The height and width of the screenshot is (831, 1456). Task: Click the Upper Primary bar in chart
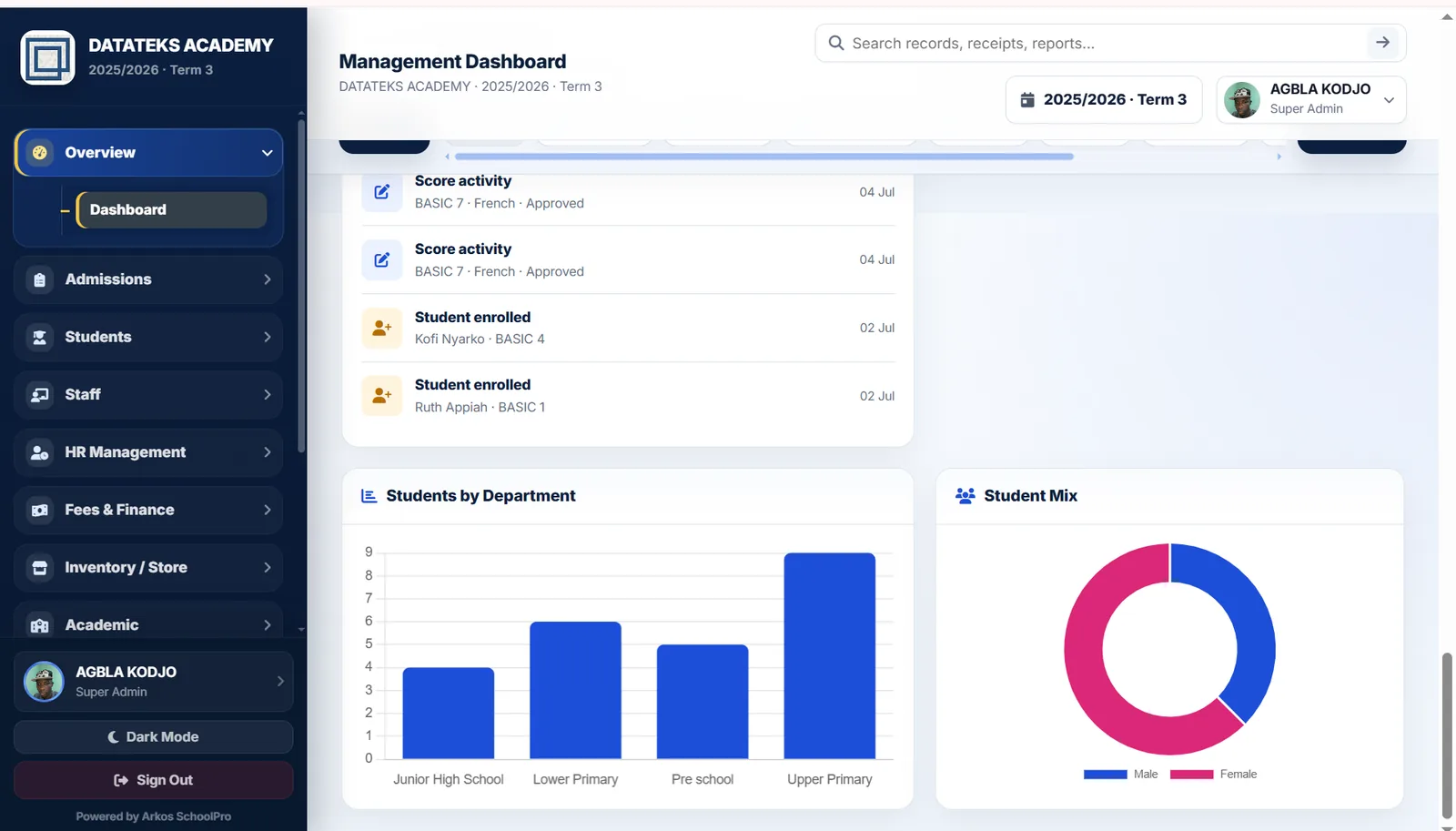(x=830, y=655)
